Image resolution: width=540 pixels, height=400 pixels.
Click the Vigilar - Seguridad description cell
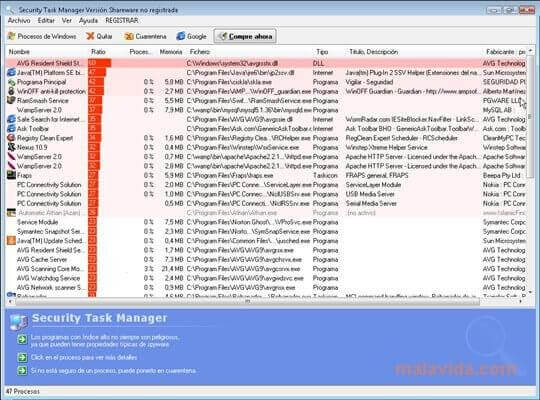click(x=369, y=82)
